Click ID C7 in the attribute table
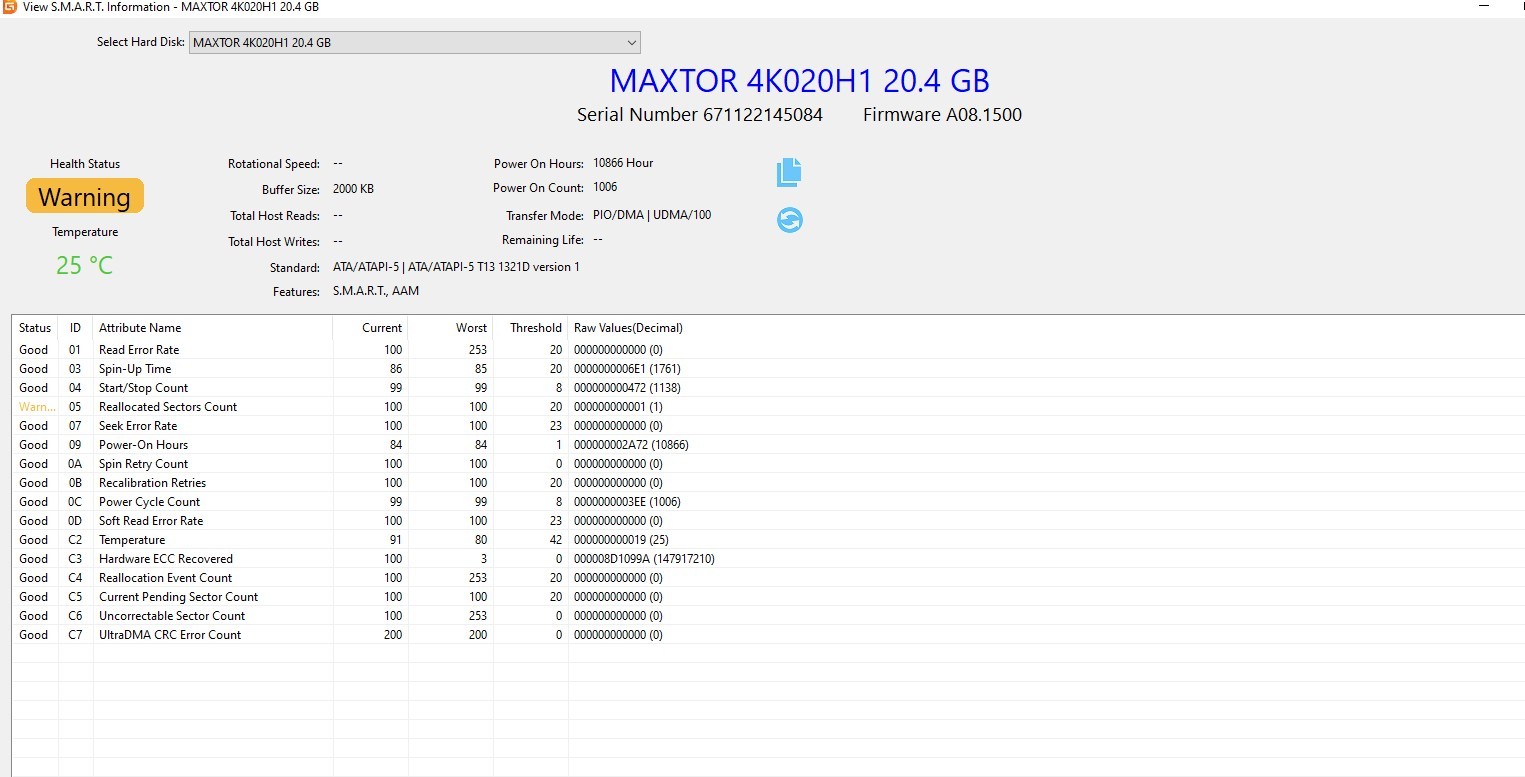This screenshot has height=777, width=1525. click(x=75, y=635)
